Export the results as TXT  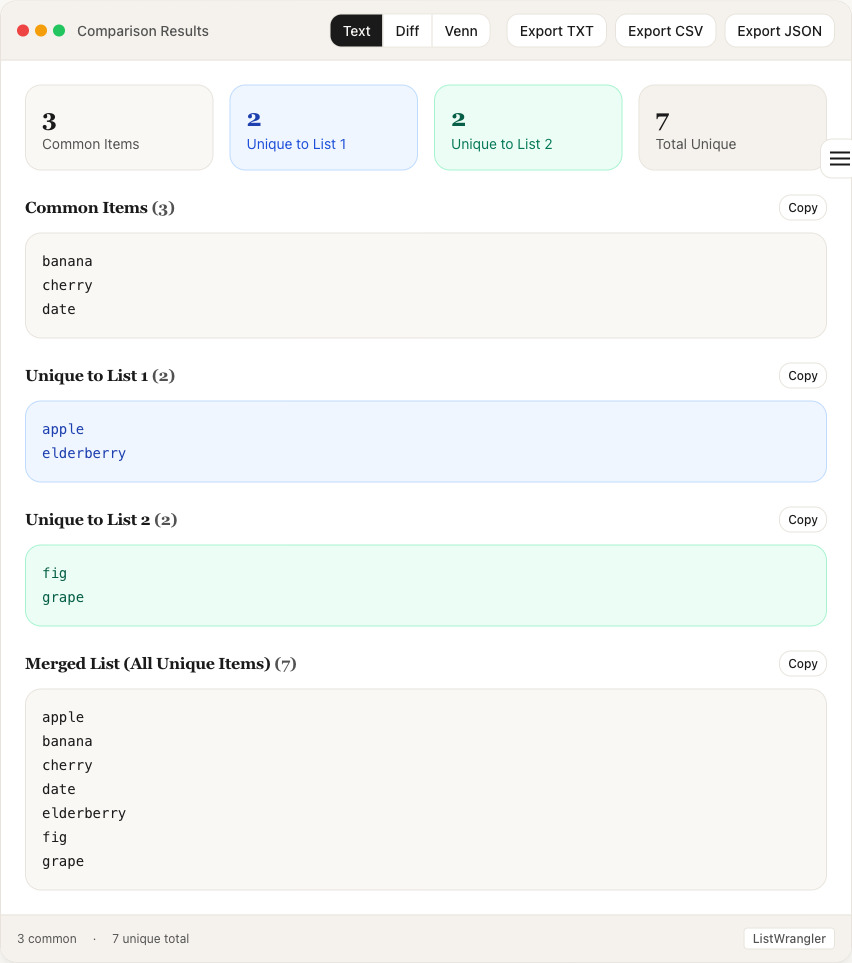coord(556,30)
